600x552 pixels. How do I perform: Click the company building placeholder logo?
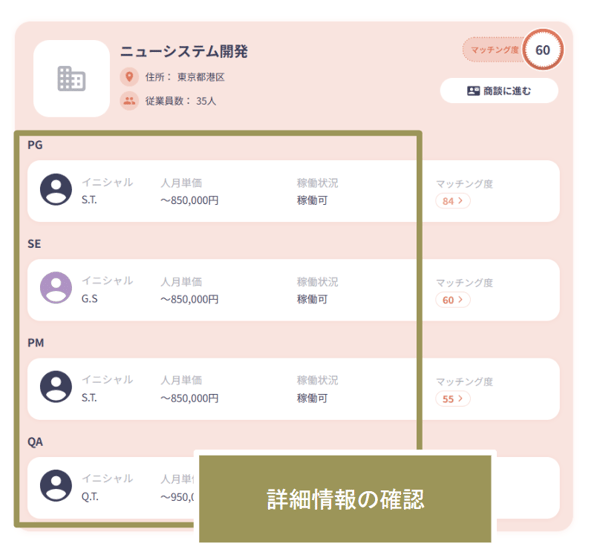pos(72,78)
